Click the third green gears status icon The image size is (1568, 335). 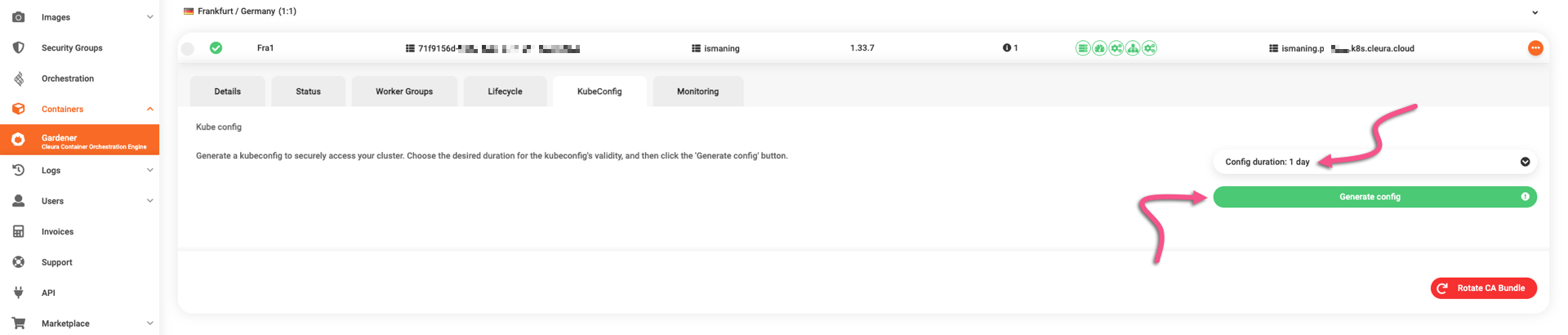click(x=1116, y=48)
